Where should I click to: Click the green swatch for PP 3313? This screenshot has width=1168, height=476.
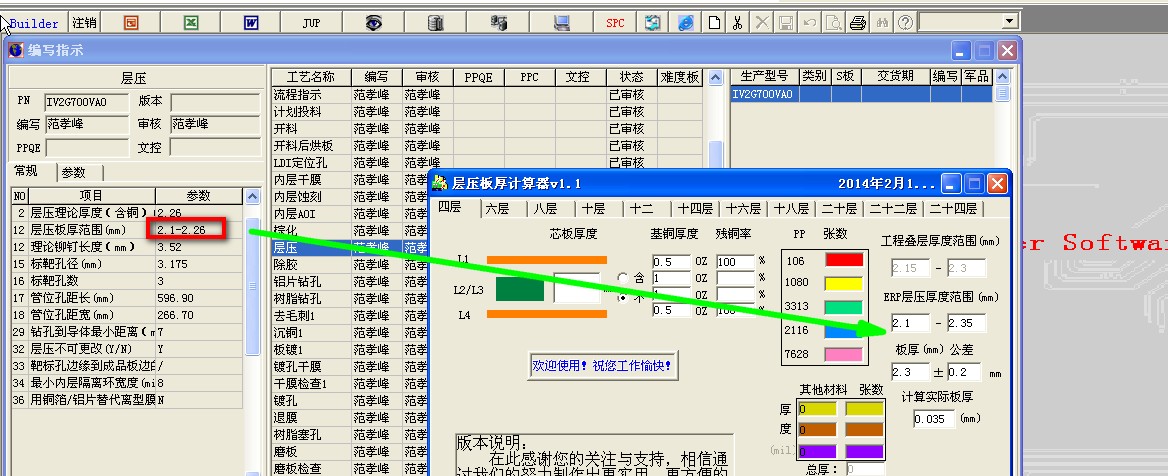tap(844, 307)
